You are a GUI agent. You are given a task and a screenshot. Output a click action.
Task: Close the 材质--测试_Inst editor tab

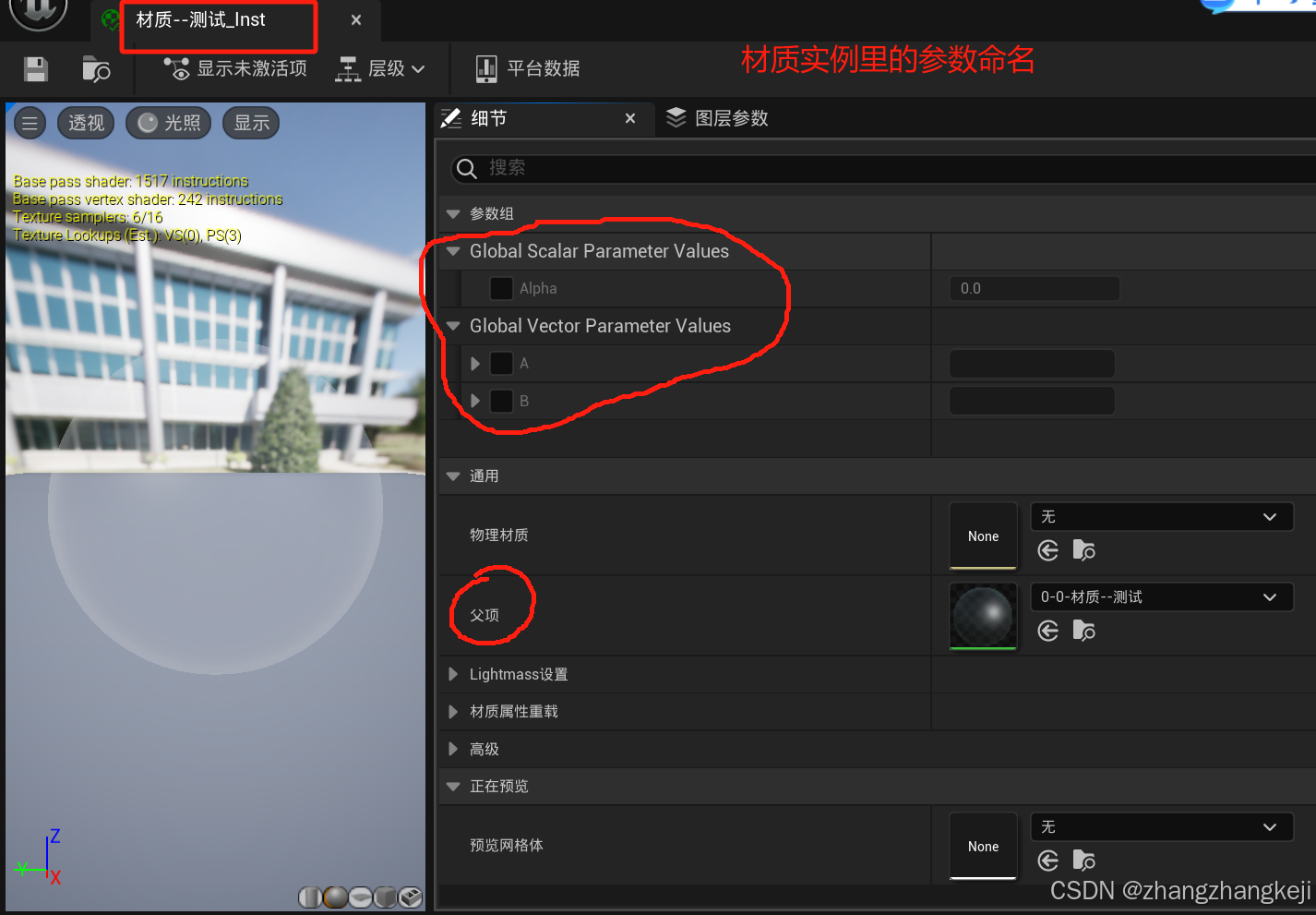pyautogui.click(x=356, y=20)
